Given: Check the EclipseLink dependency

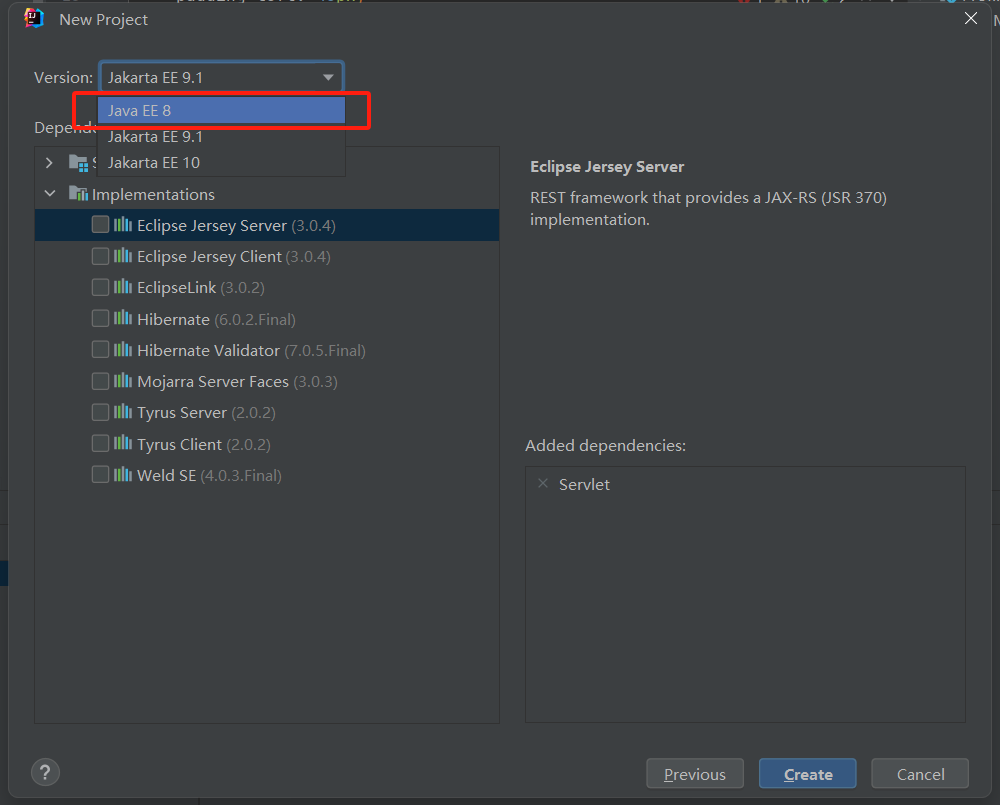Looking at the screenshot, I should [x=100, y=287].
